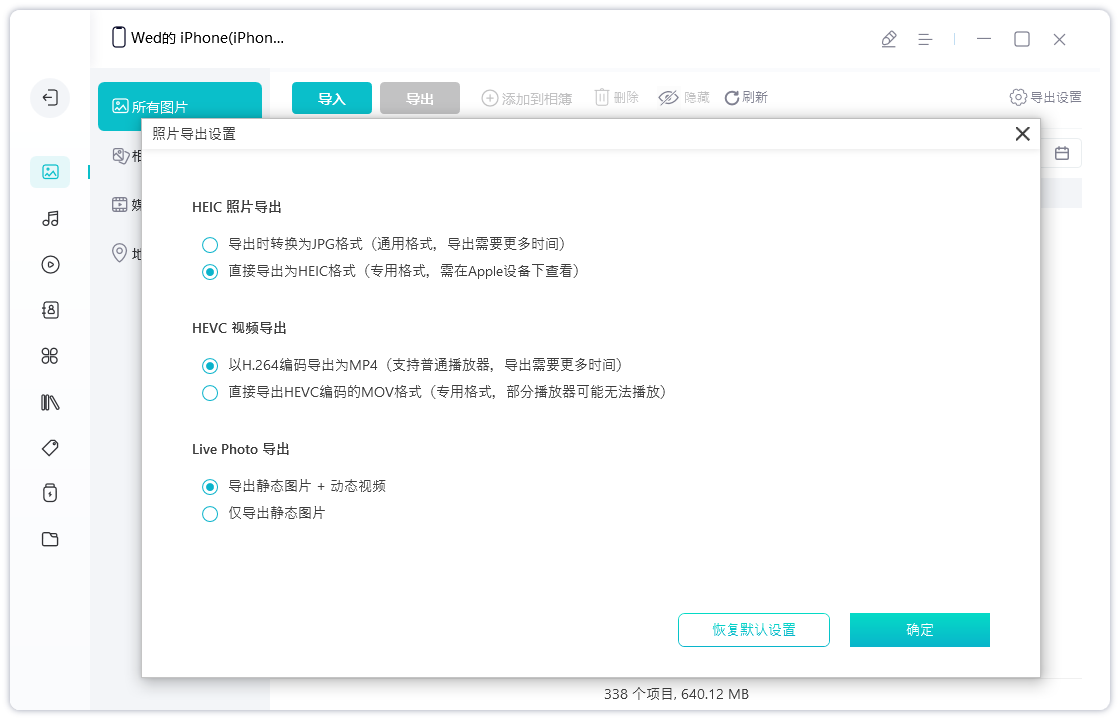
Task: Select 导出时转换为JPG格式 option
Action: point(210,244)
